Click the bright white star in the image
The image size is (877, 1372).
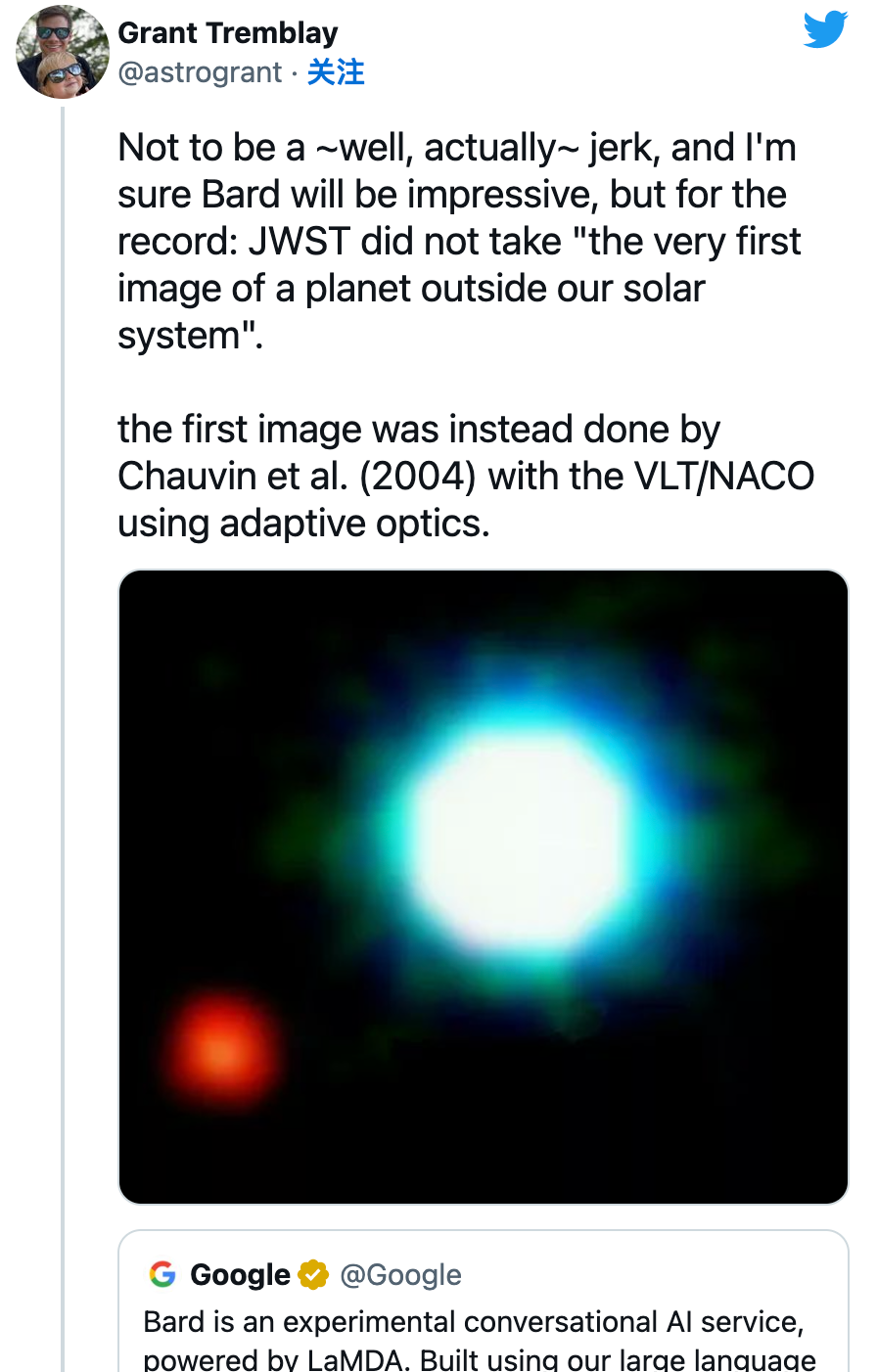pos(517,842)
